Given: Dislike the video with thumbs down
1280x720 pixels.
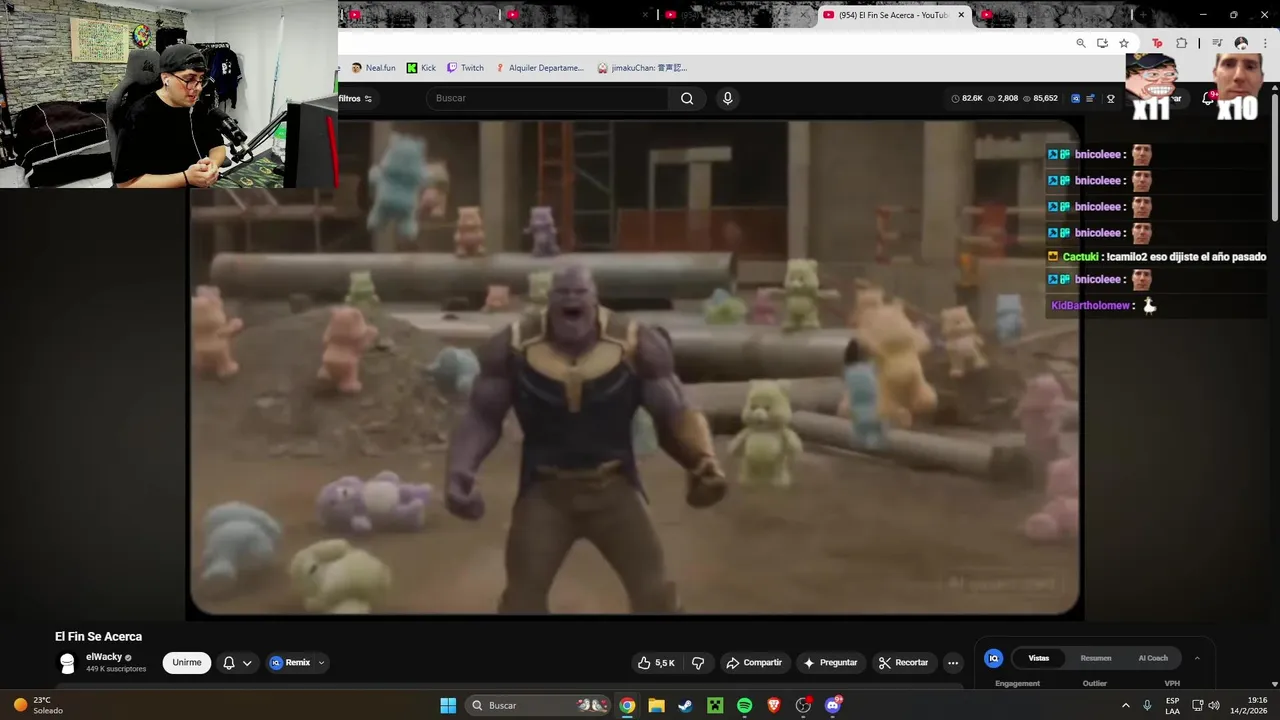Looking at the screenshot, I should 698,662.
